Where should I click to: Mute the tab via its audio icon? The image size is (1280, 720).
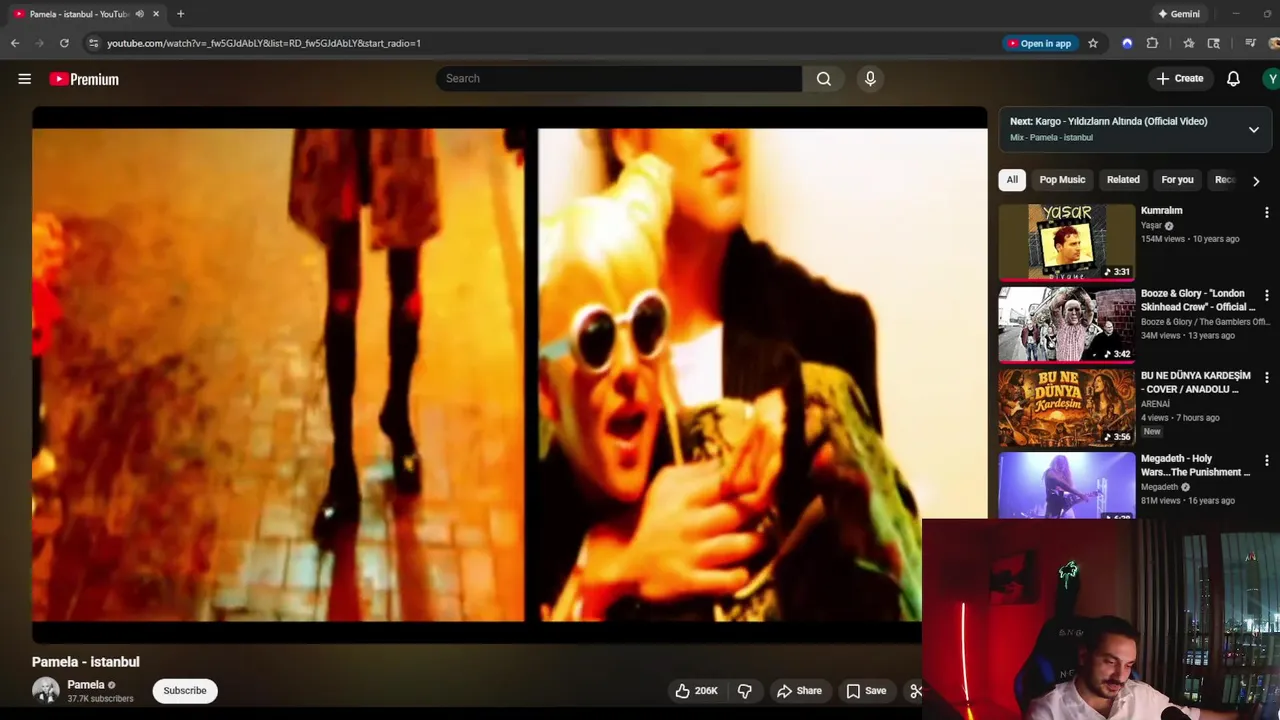[x=139, y=14]
